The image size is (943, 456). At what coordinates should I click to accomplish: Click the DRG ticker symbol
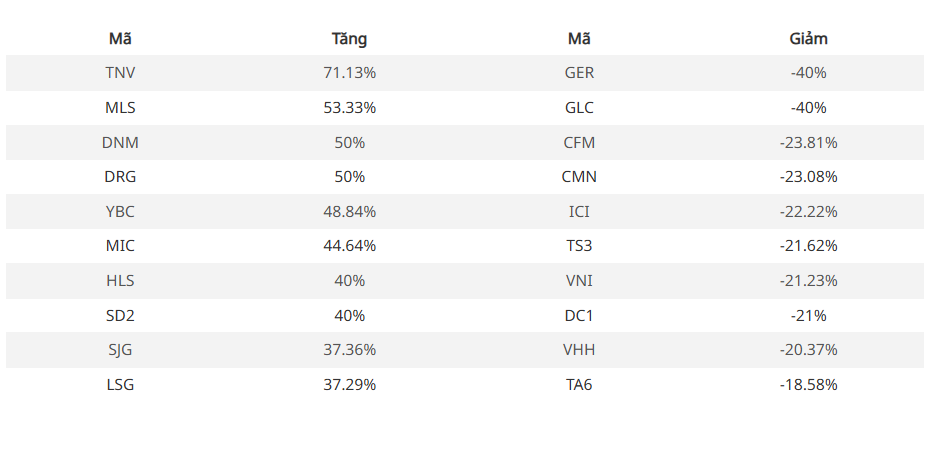pos(120,177)
